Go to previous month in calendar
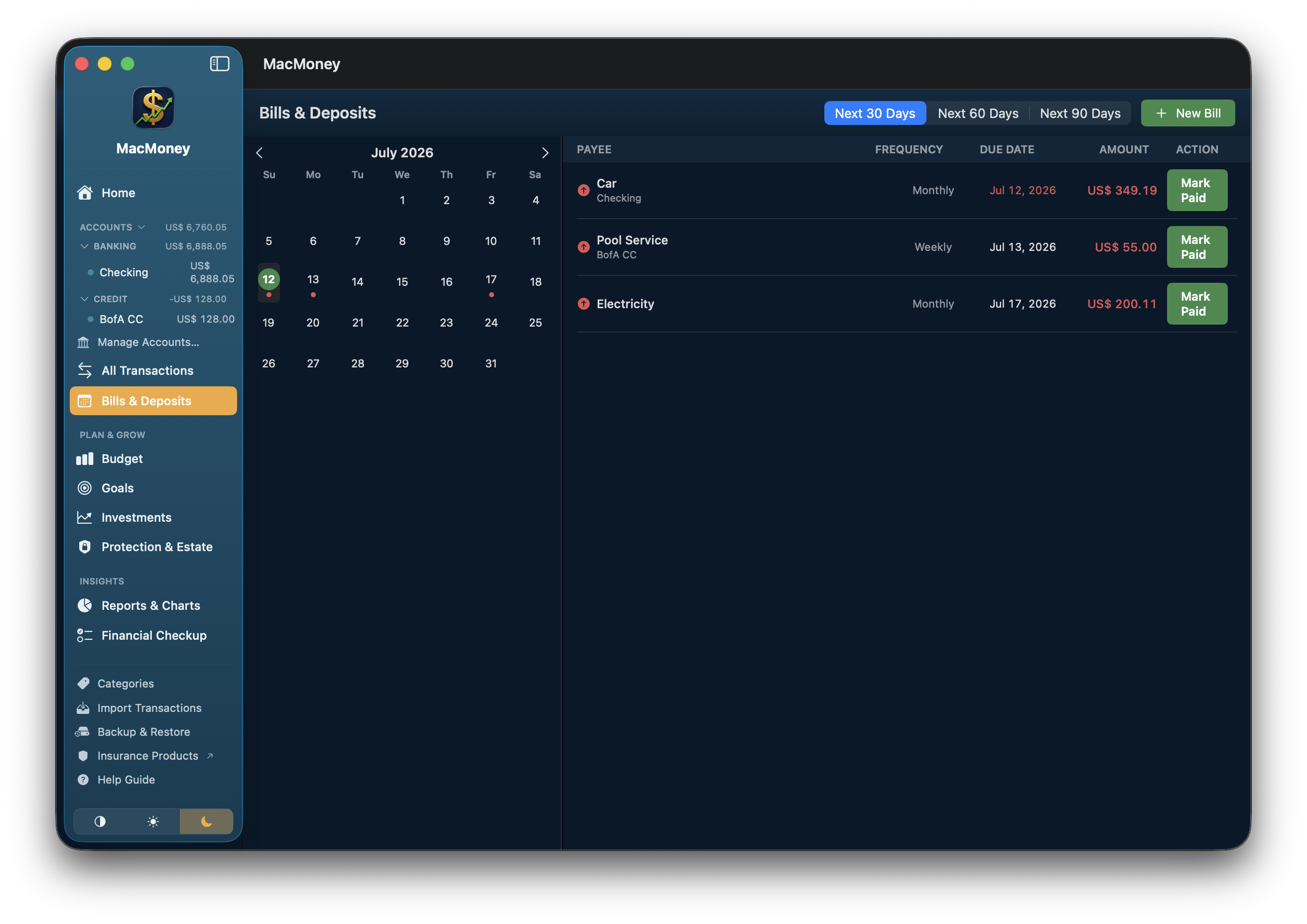This screenshot has height=924, width=1307. pos(260,152)
